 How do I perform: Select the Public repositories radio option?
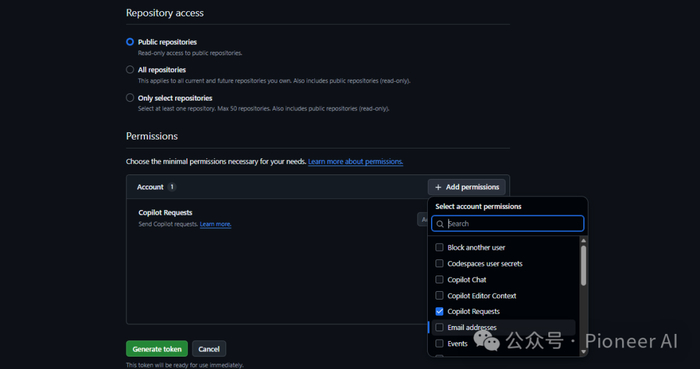130,42
